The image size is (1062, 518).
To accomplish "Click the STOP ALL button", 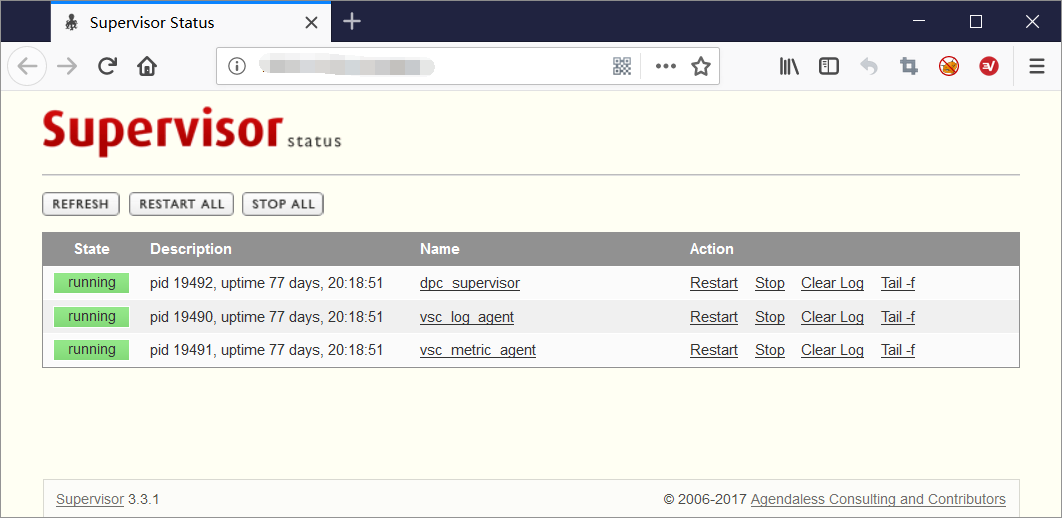I will pyautogui.click(x=283, y=204).
